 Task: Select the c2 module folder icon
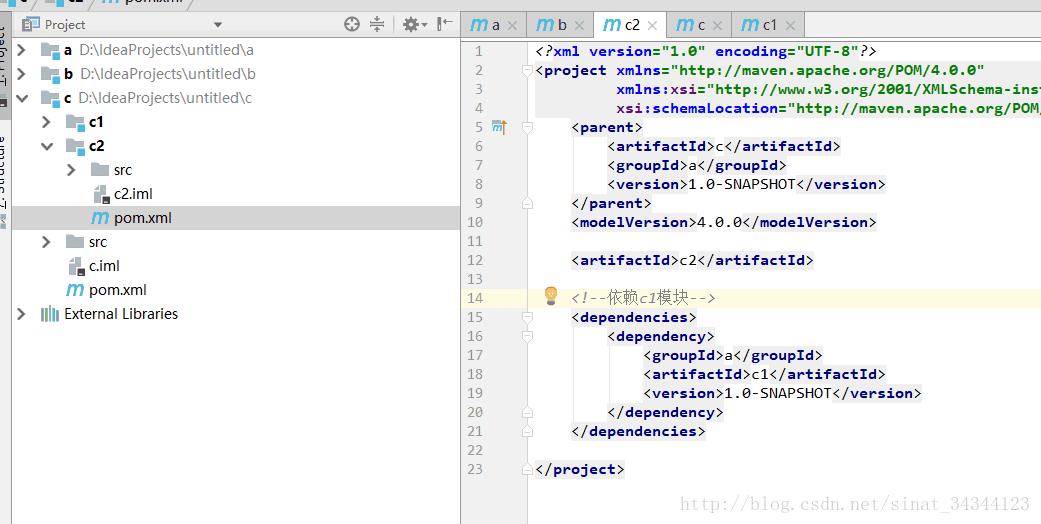tap(75, 146)
